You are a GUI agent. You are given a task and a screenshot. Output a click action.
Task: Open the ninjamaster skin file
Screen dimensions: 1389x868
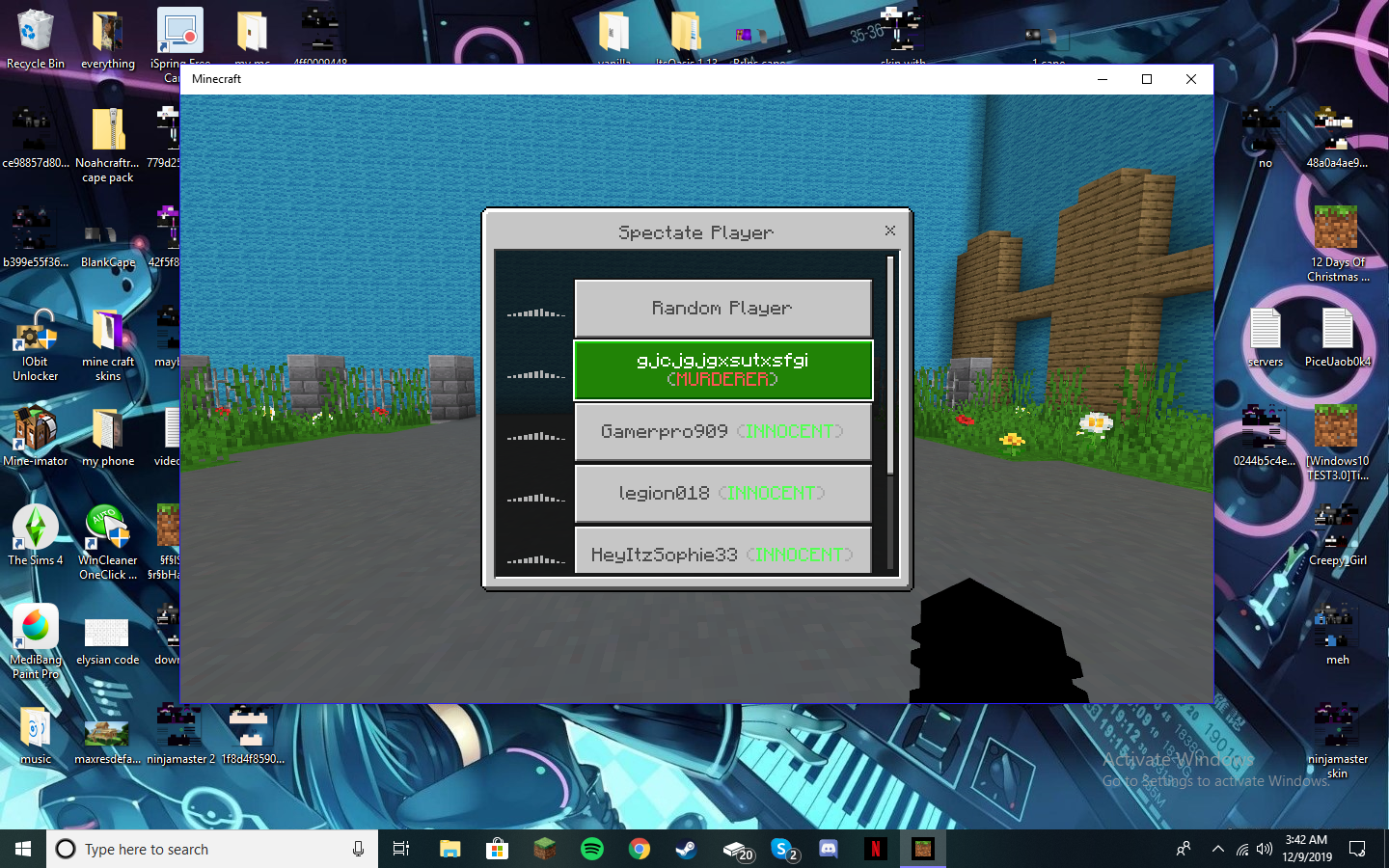pos(1337,741)
